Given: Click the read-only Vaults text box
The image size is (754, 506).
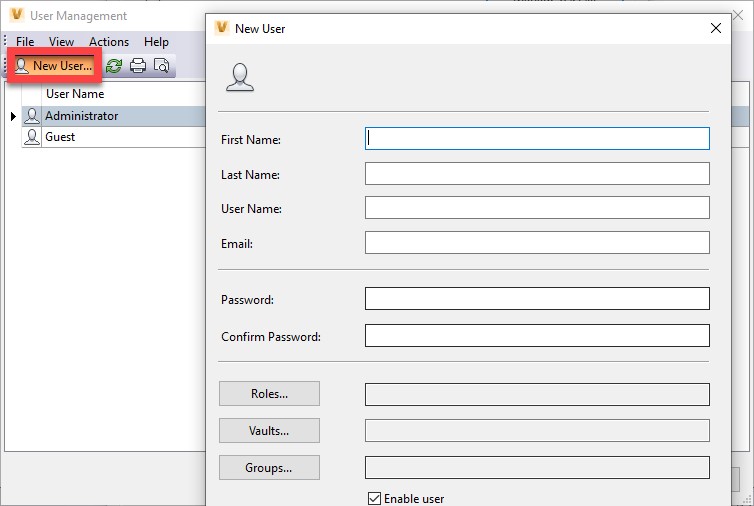Looking at the screenshot, I should 537,430.
